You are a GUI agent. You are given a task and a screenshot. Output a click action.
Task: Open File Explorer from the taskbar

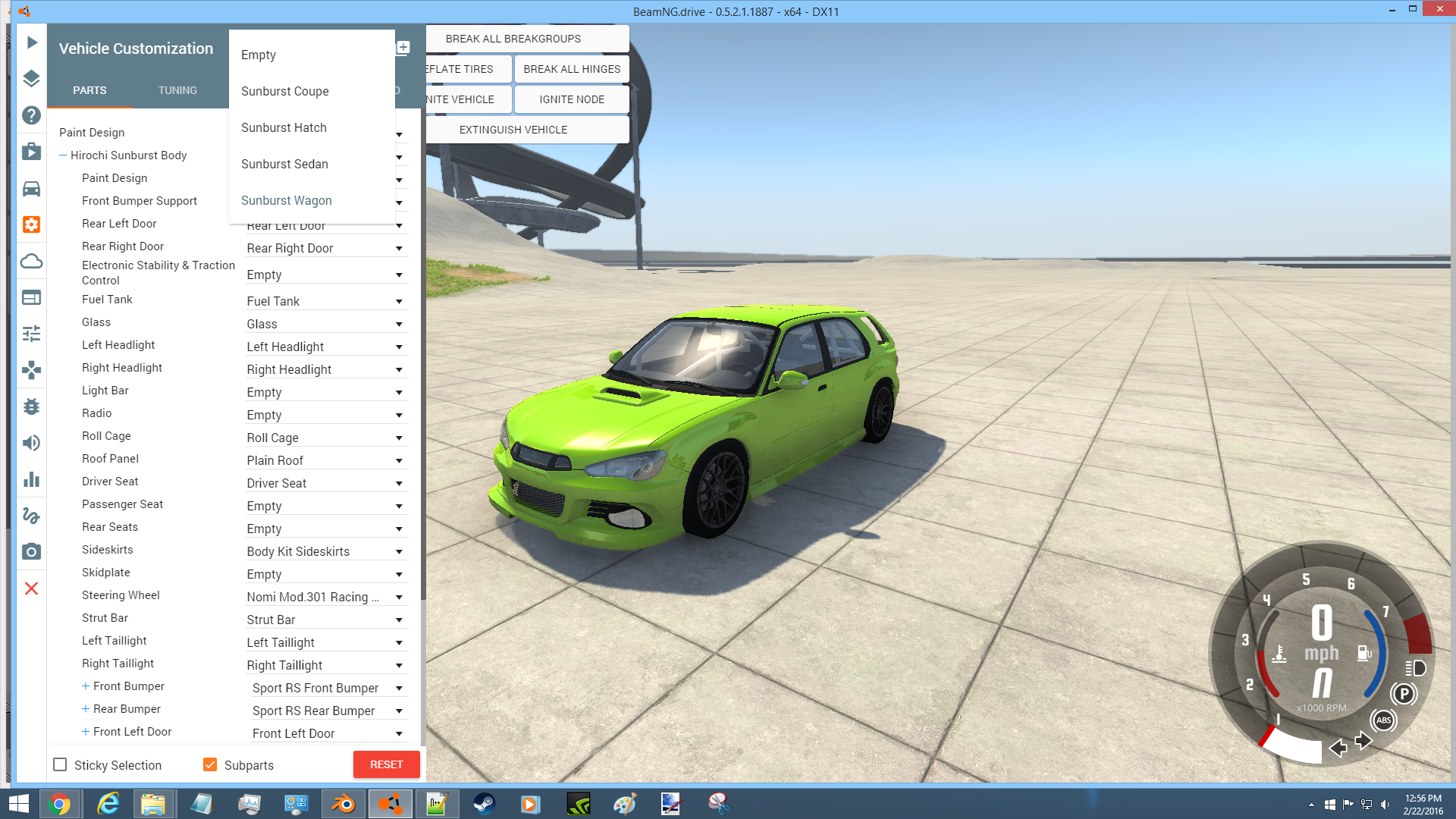(154, 804)
